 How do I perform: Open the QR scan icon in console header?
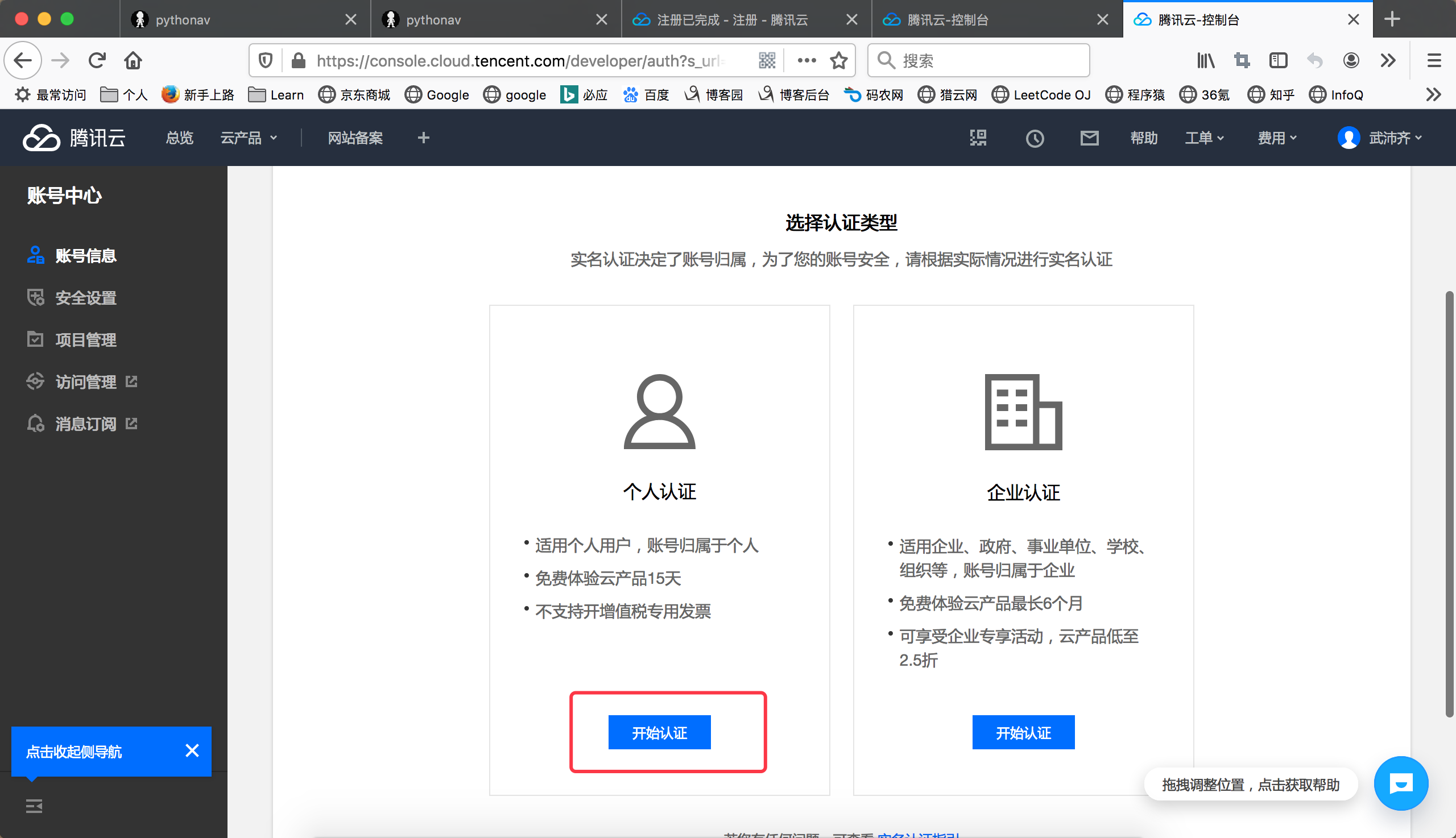(978, 138)
